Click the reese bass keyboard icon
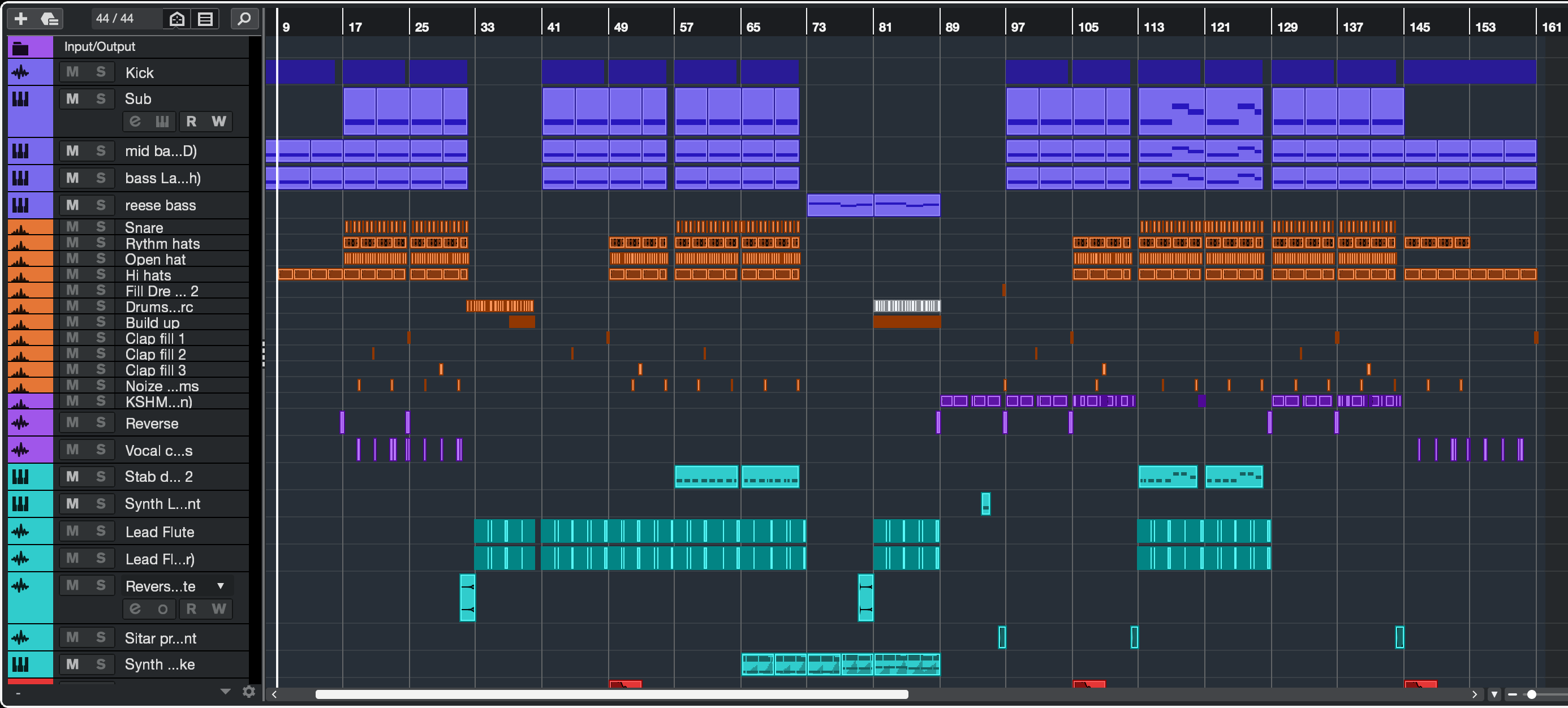 click(x=21, y=205)
